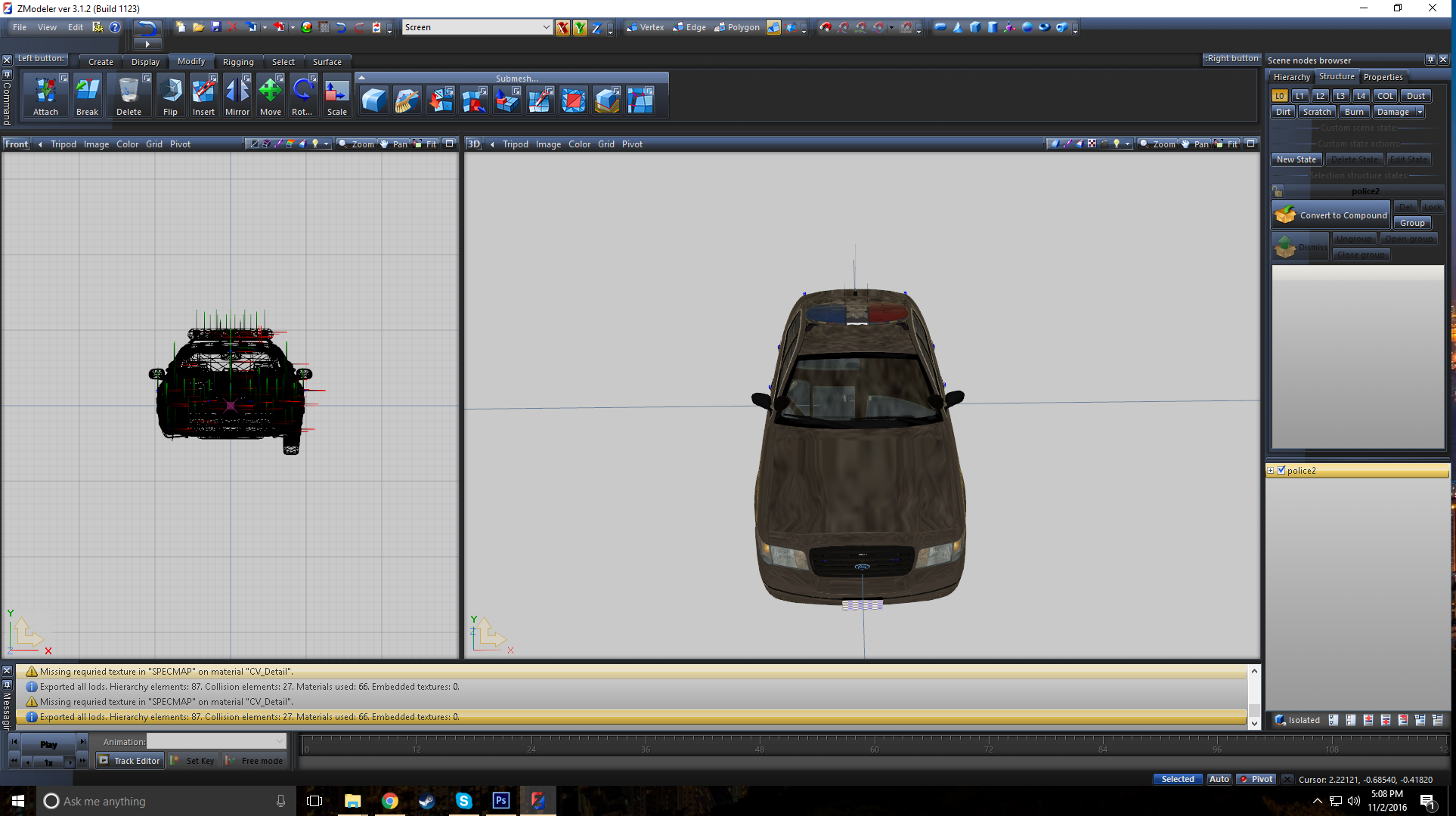The image size is (1456, 816).
Task: Open the View menu
Action: click(47, 27)
